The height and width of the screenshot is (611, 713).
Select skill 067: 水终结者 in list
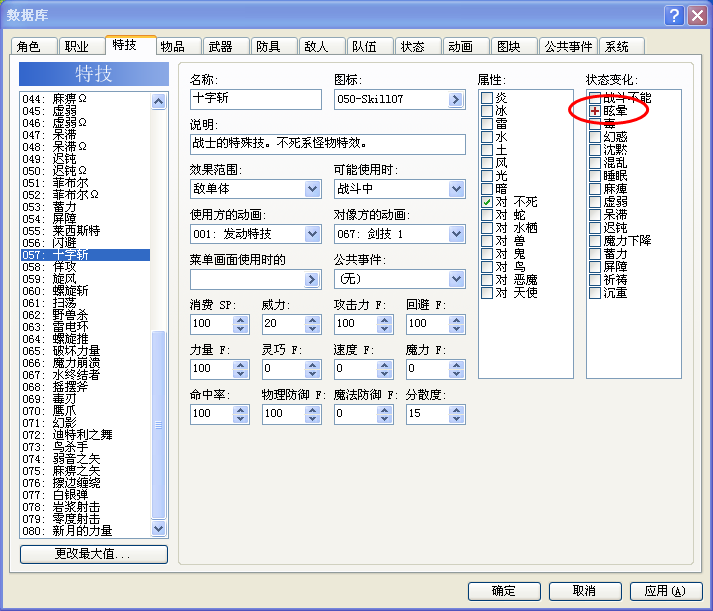(x=85, y=375)
